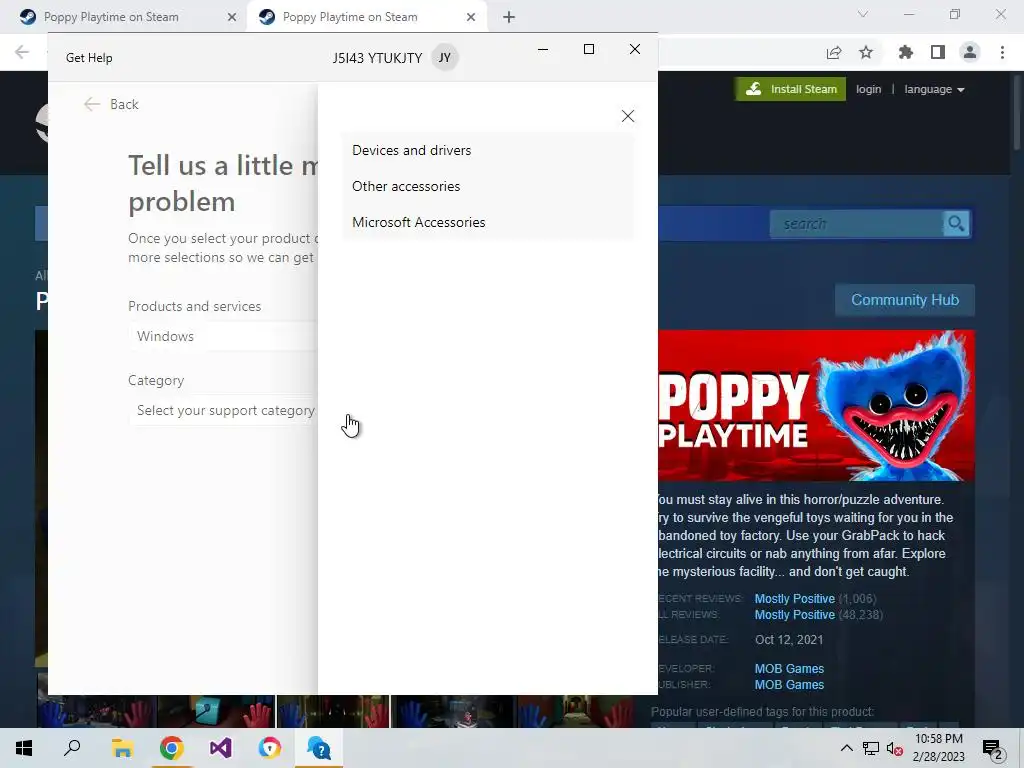Click Chrome's back navigation arrow

(x=22, y=52)
